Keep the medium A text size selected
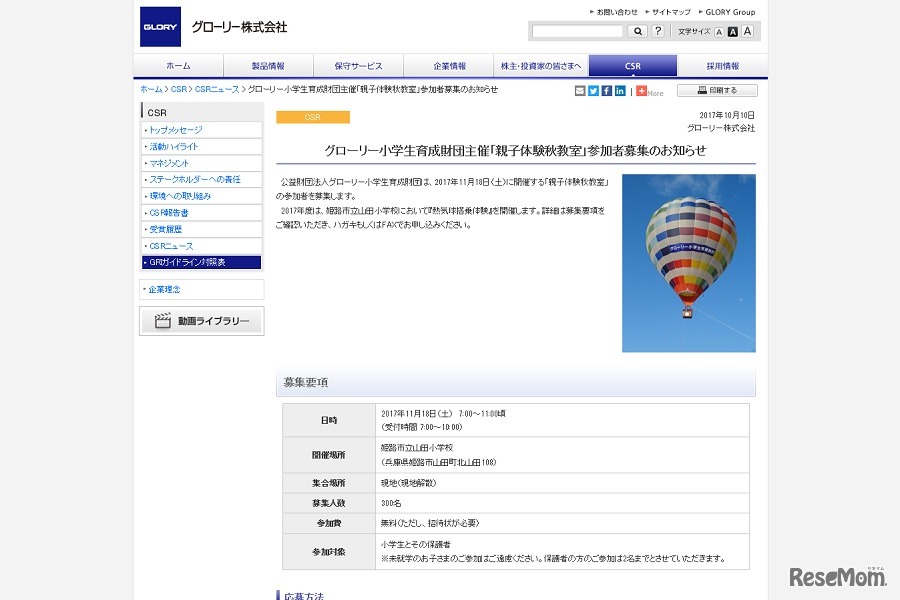The height and width of the screenshot is (600, 900). pos(732,31)
